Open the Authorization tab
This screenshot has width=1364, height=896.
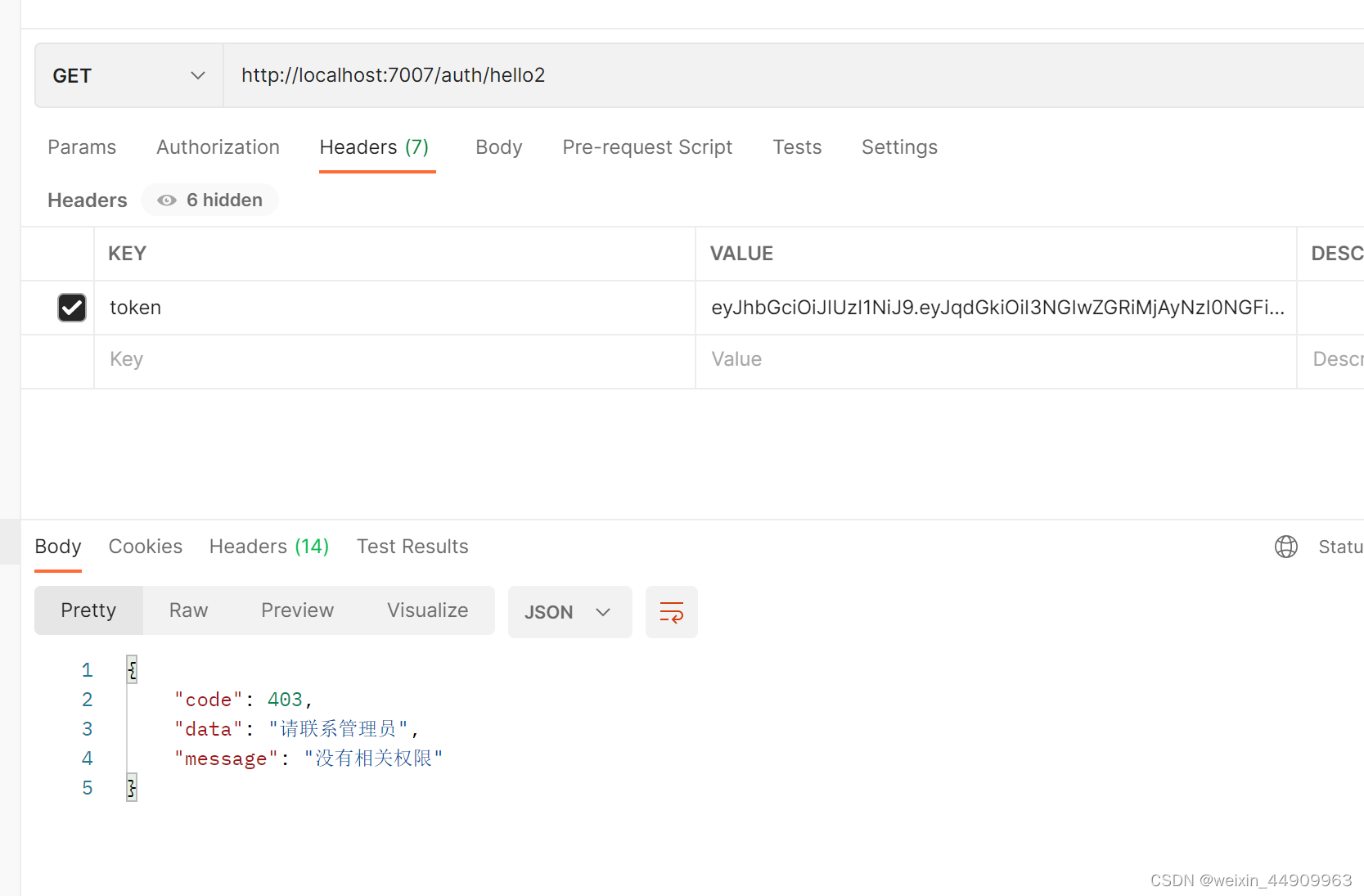(218, 147)
